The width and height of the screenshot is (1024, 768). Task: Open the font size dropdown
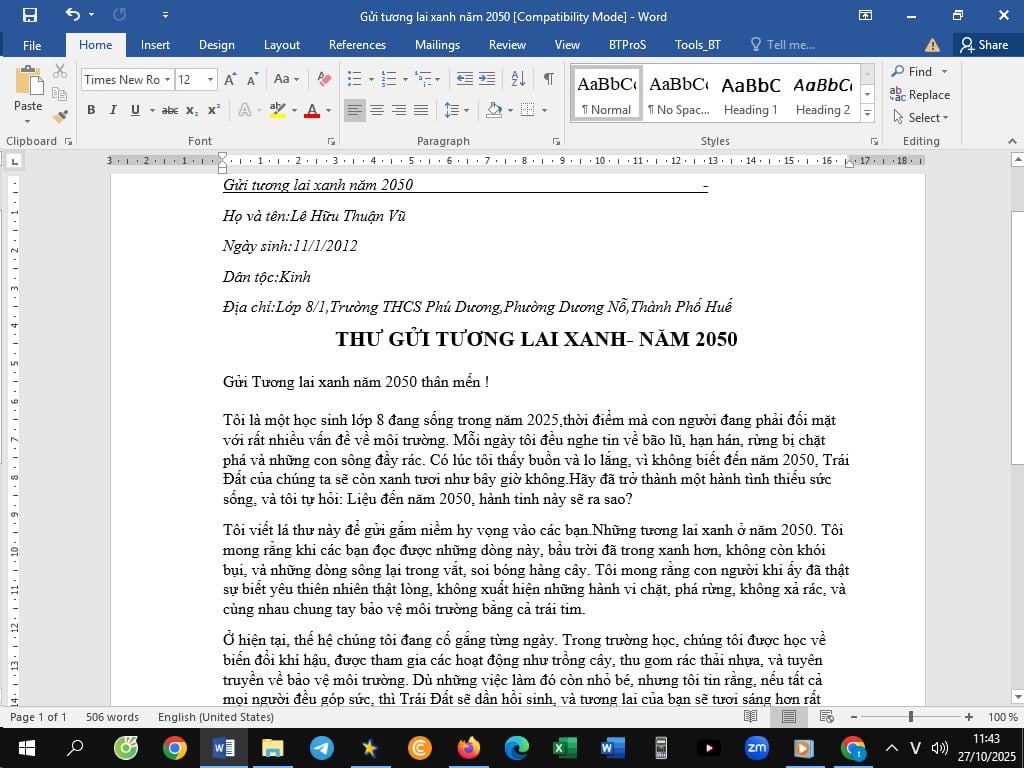pyautogui.click(x=210, y=80)
